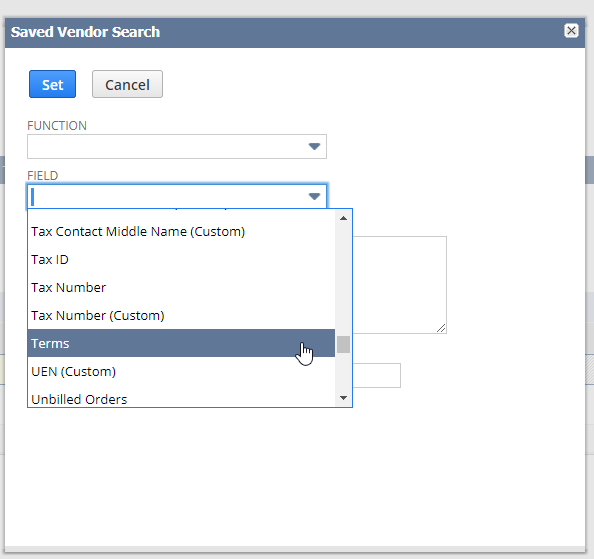Viewport: 594px width, 559px height.
Task: Click the Function dropdown arrow icon
Action: click(x=314, y=146)
